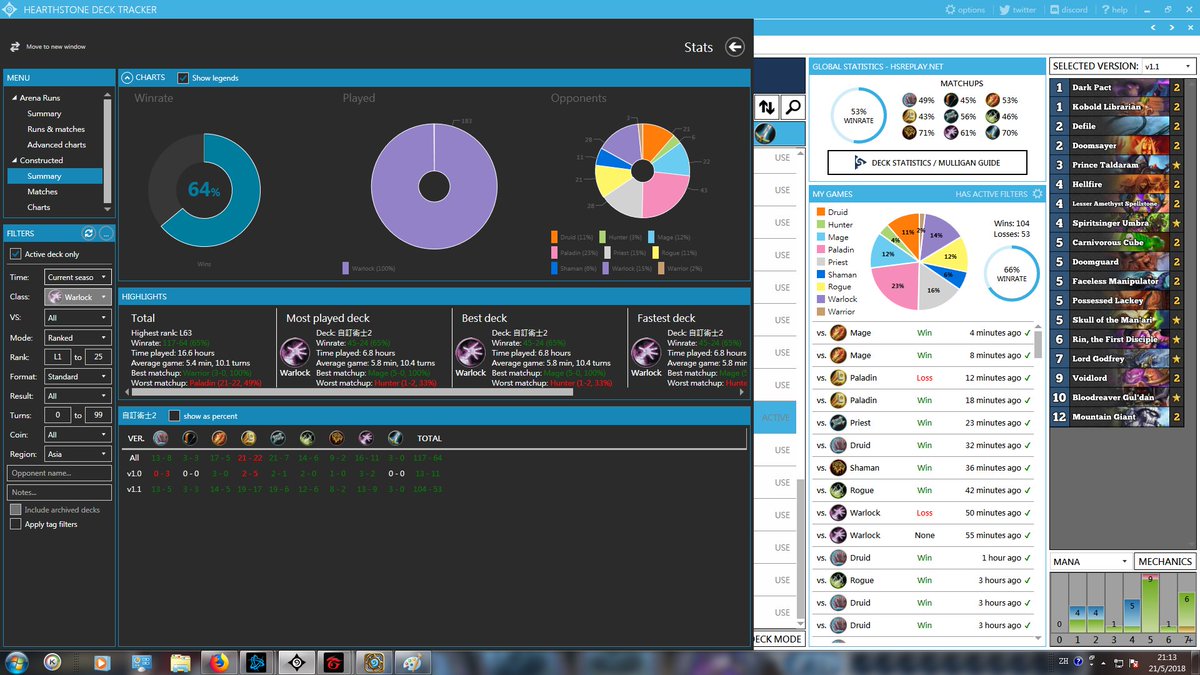Click the sort arrows icon above the deck list

[767, 107]
